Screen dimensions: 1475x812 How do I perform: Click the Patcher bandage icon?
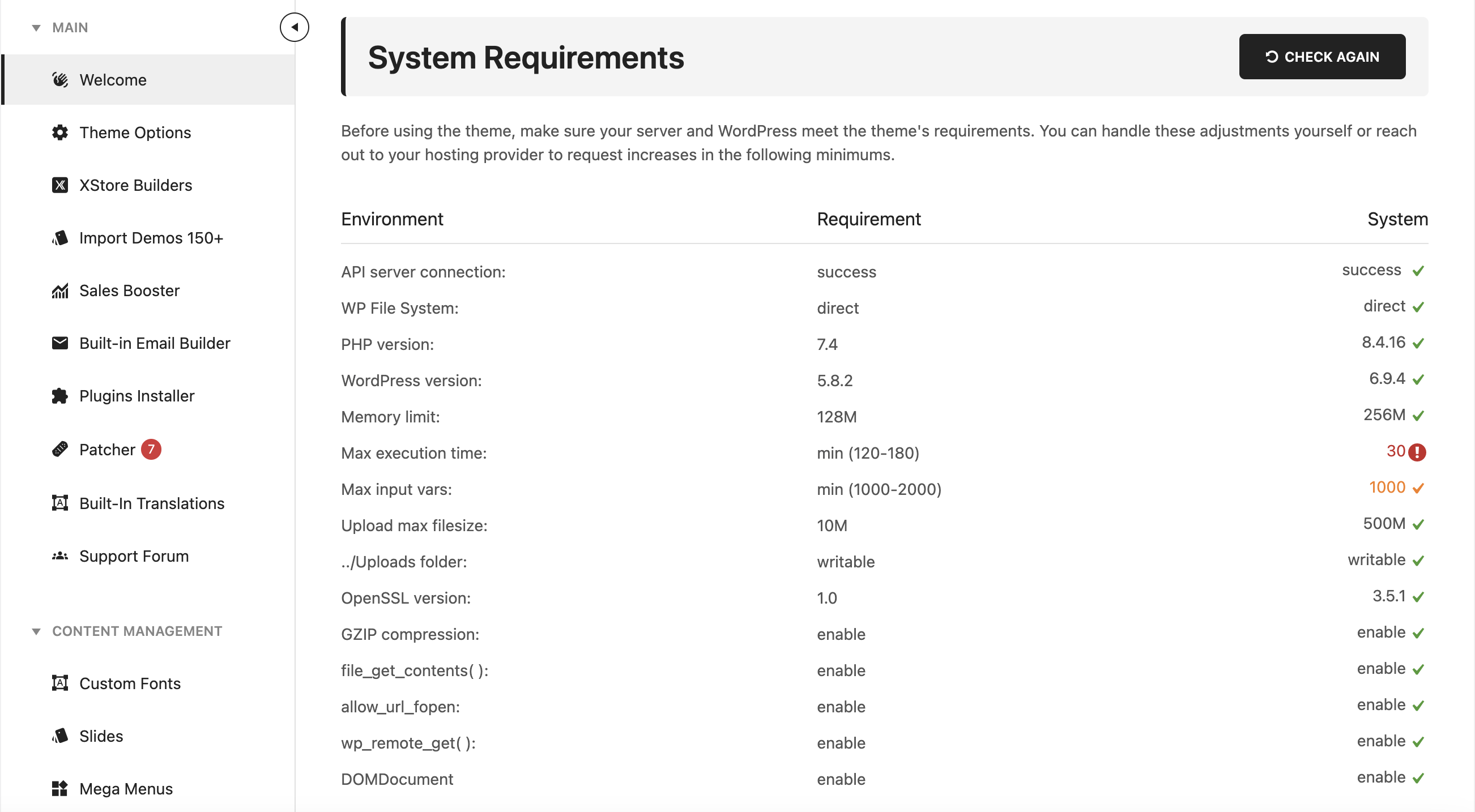[x=60, y=449]
